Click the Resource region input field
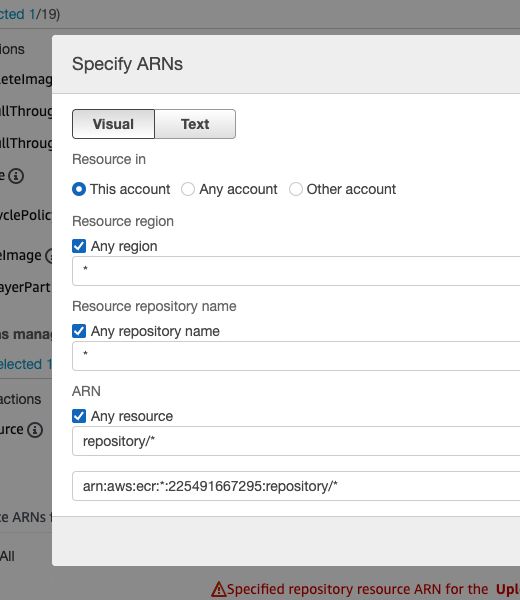The image size is (520, 600). tap(296, 271)
